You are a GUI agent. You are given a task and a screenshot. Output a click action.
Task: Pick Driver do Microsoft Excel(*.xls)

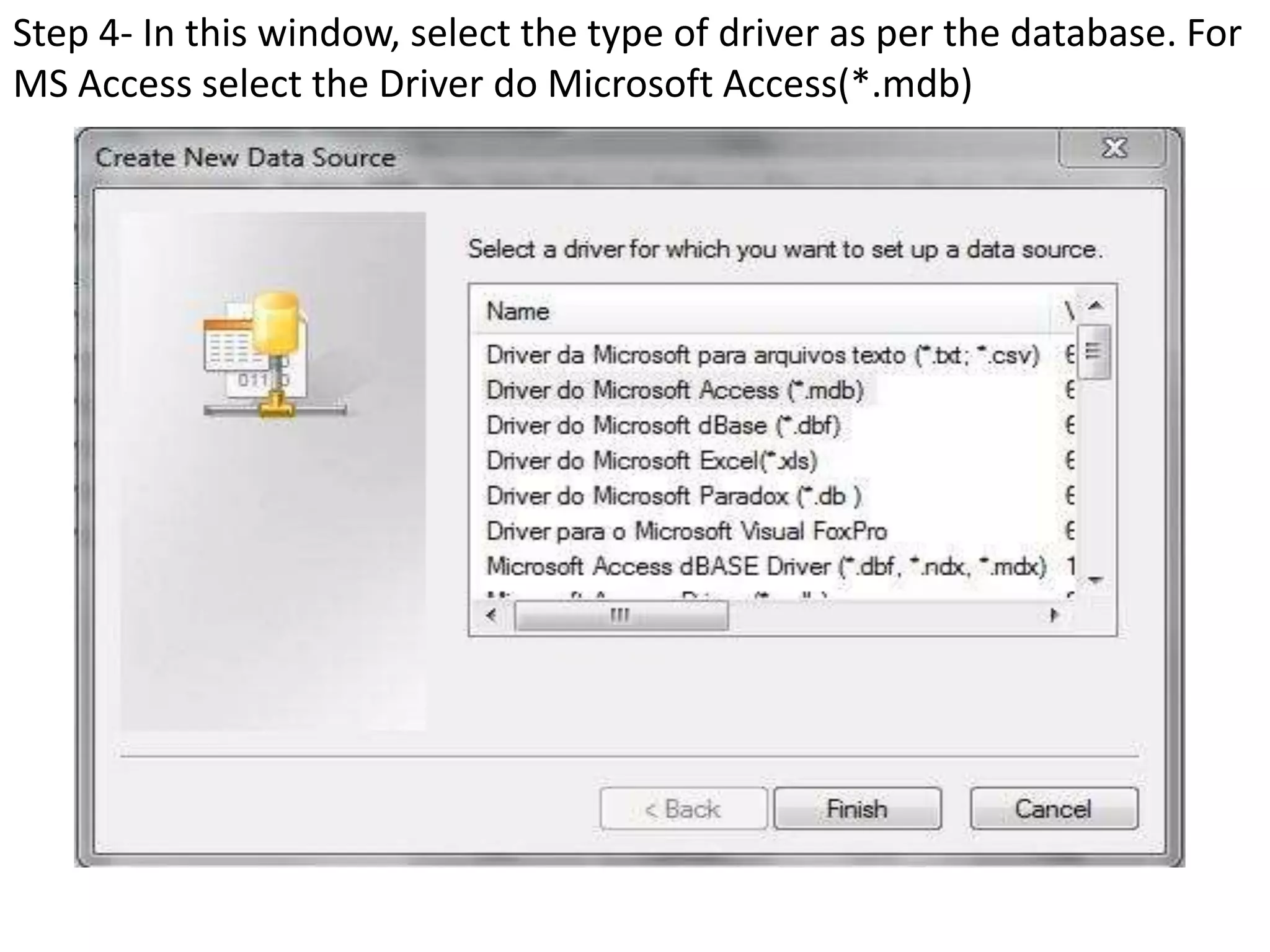[x=652, y=461]
